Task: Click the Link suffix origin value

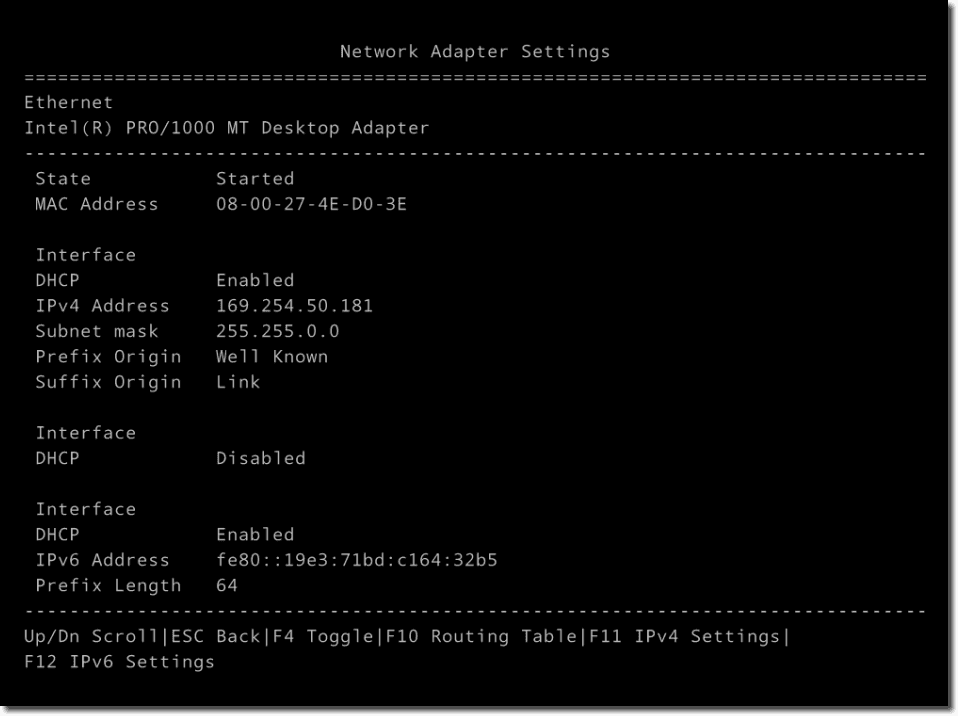Action: 238,382
